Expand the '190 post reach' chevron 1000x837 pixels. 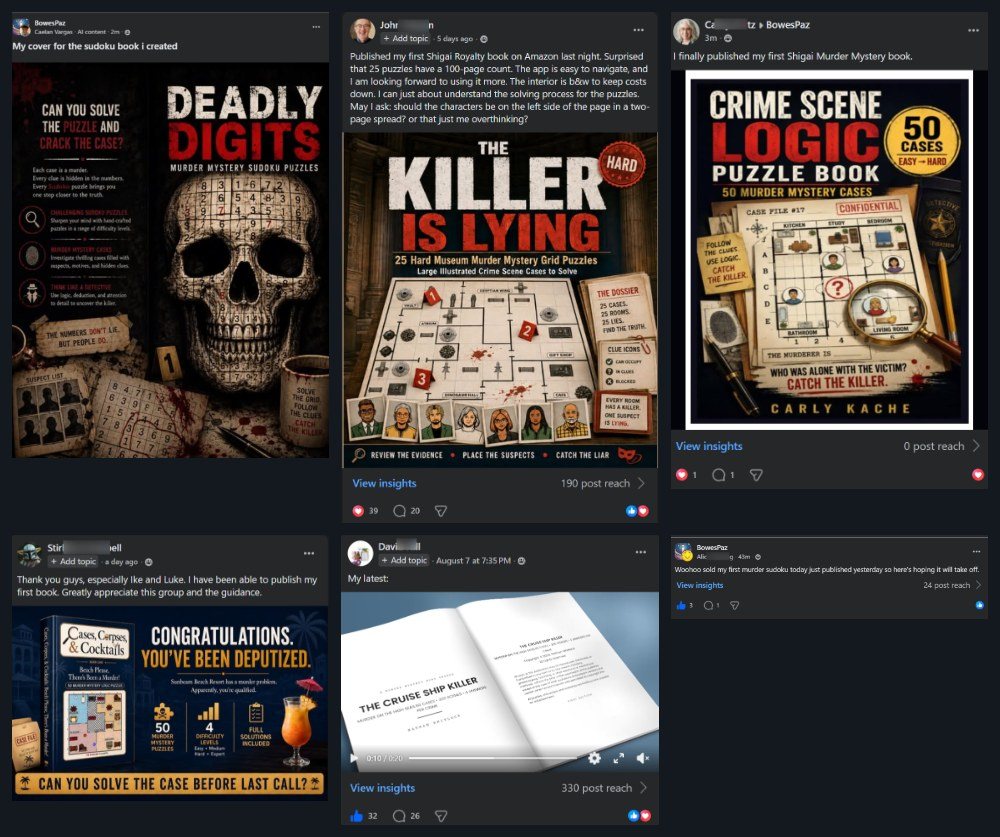click(x=641, y=484)
